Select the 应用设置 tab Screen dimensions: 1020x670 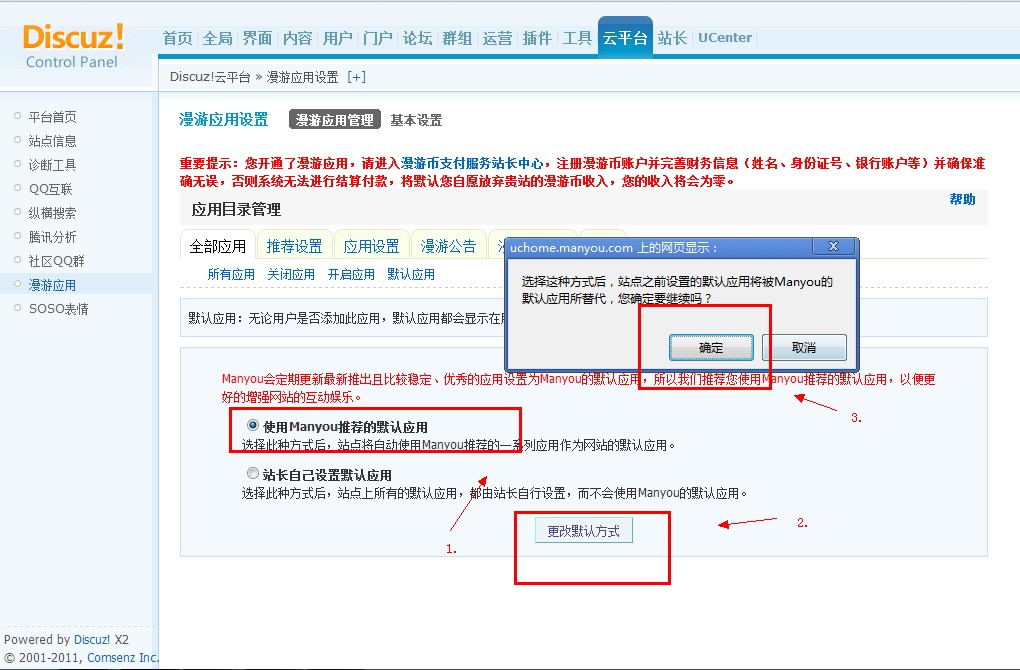(x=371, y=246)
